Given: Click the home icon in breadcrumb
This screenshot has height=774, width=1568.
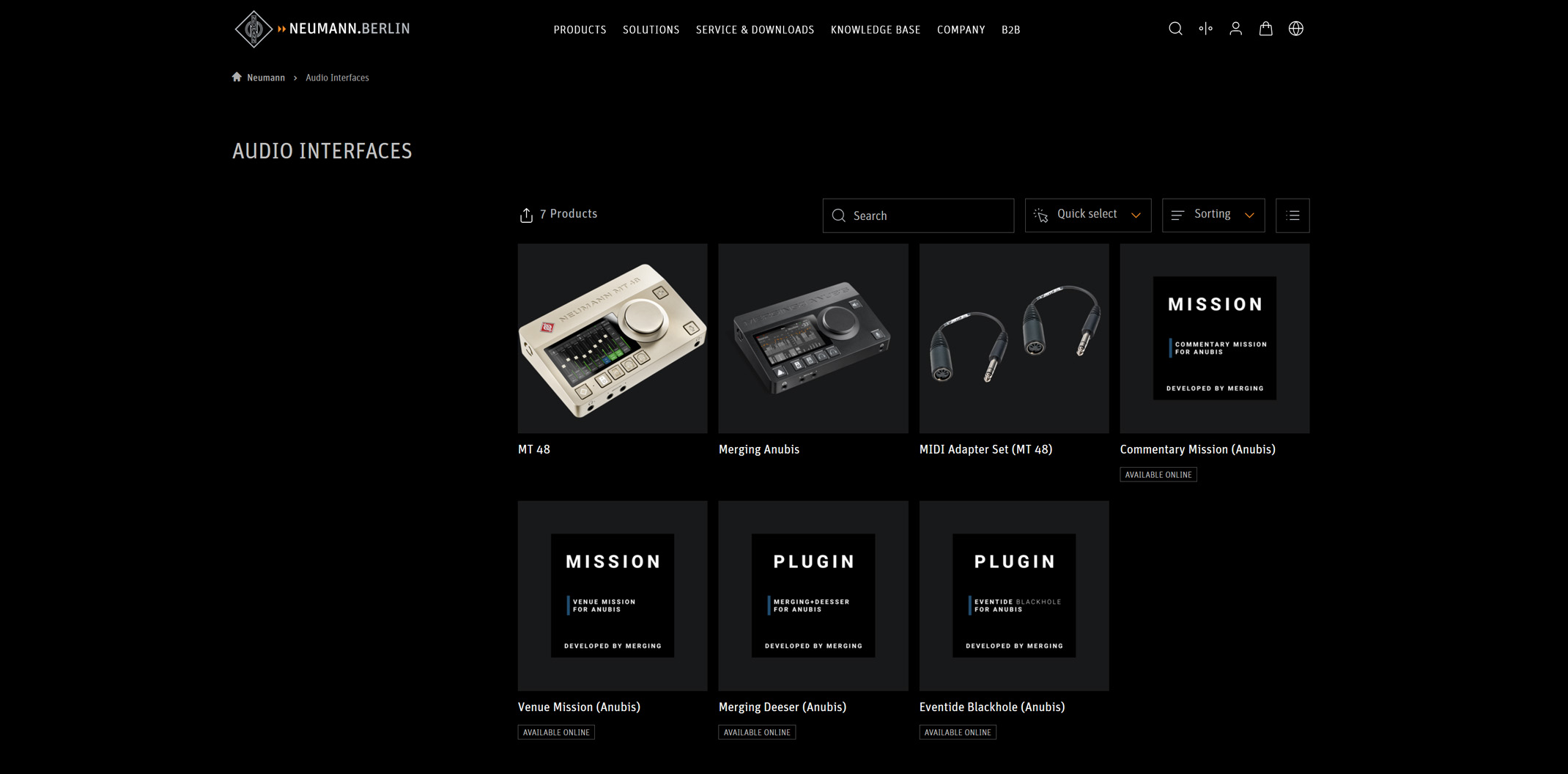Looking at the screenshot, I should [x=237, y=77].
